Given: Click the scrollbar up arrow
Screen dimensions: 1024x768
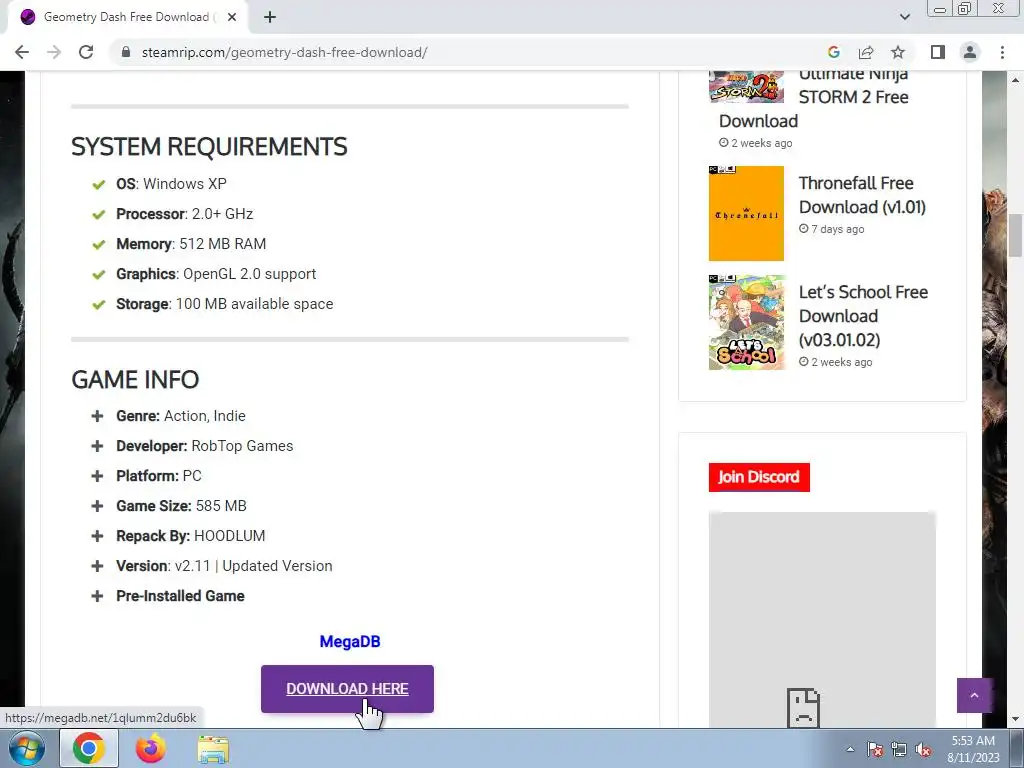Looking at the screenshot, I should tap(1015, 80).
